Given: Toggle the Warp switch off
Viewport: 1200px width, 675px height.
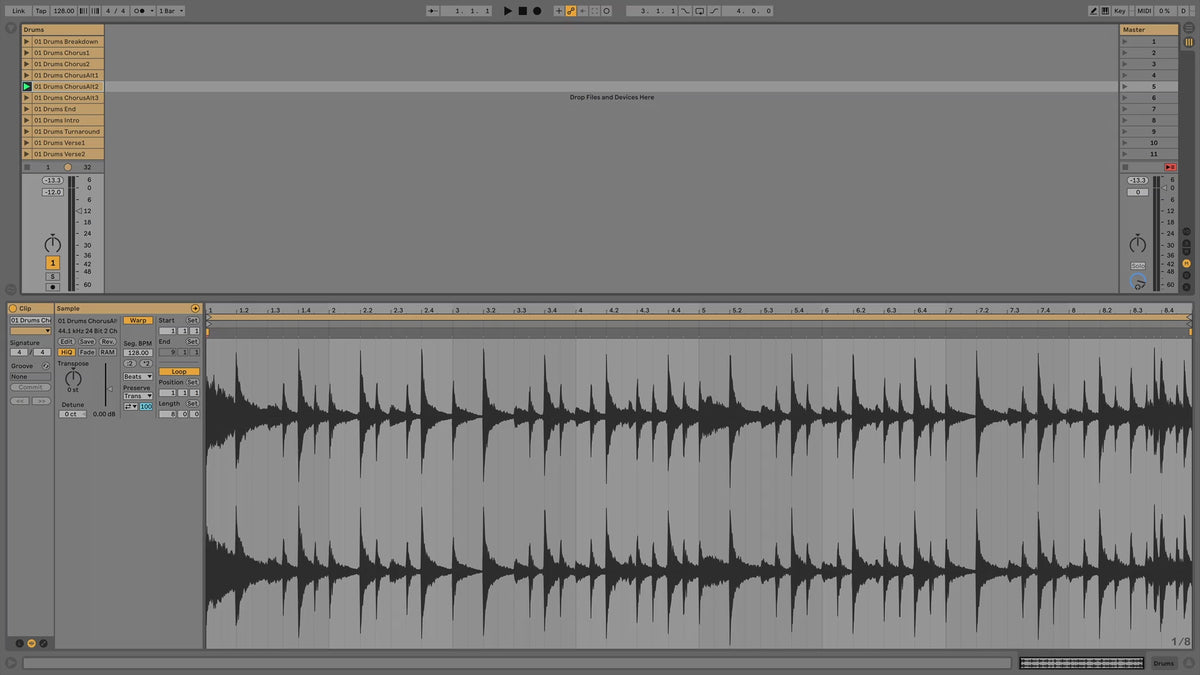Looking at the screenshot, I should coord(137,320).
